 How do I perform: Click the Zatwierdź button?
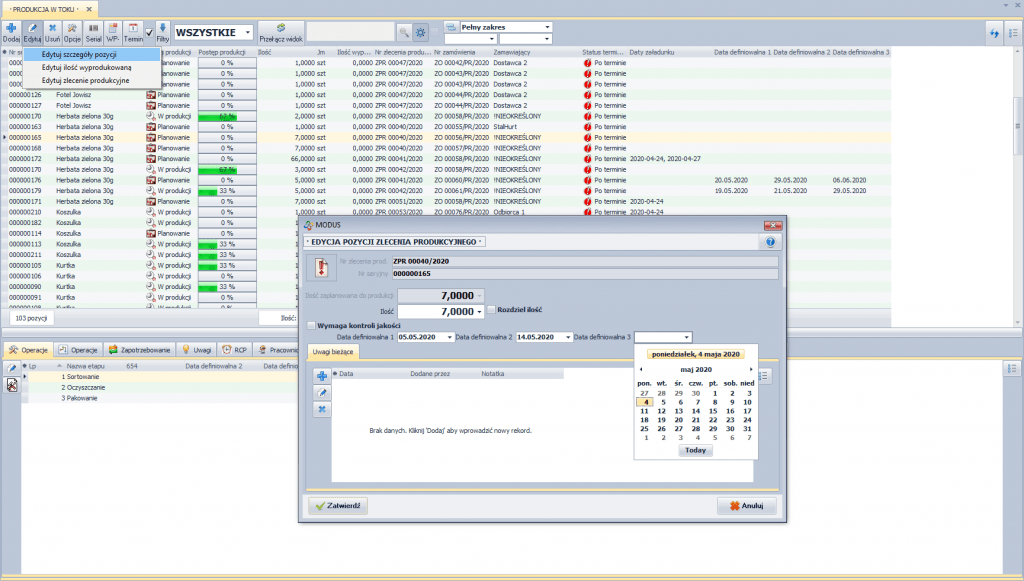[338, 505]
